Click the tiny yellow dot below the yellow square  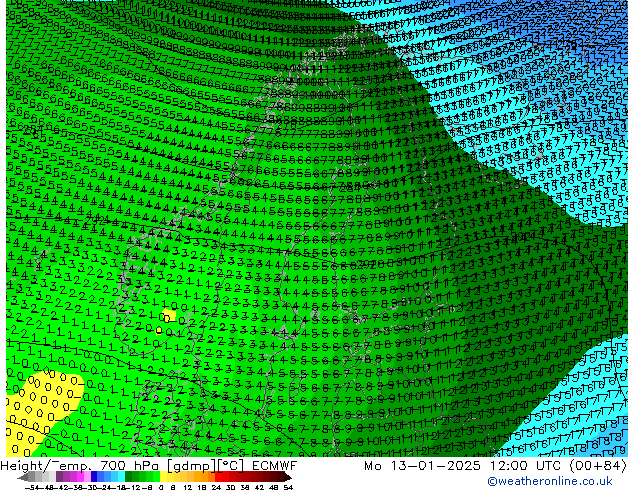[158, 329]
